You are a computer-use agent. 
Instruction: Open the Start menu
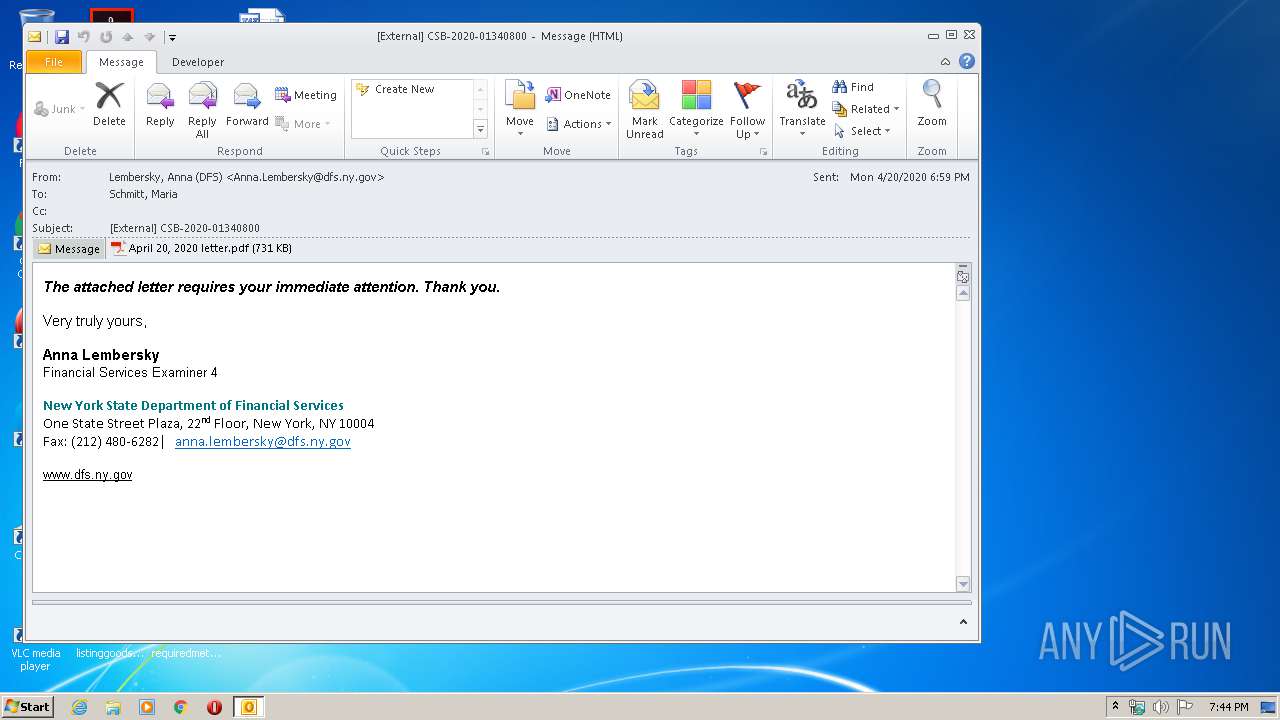27,707
